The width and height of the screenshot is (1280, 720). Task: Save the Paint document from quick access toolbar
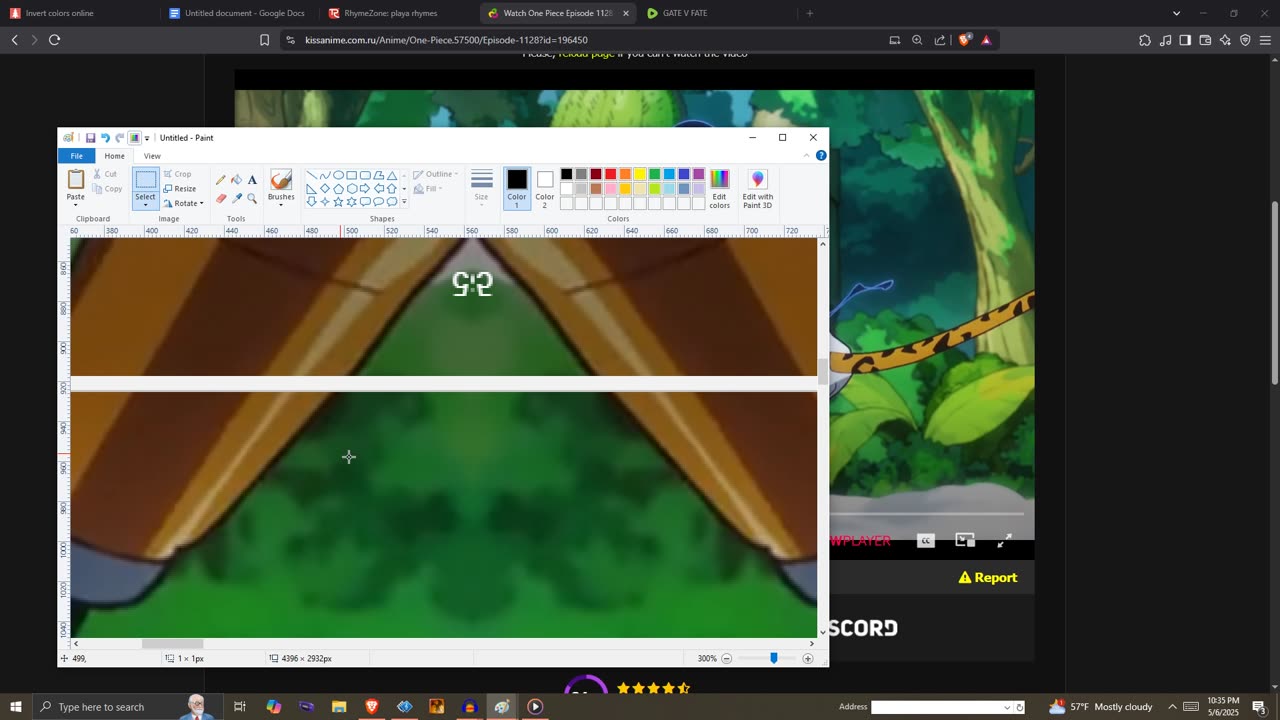point(90,138)
